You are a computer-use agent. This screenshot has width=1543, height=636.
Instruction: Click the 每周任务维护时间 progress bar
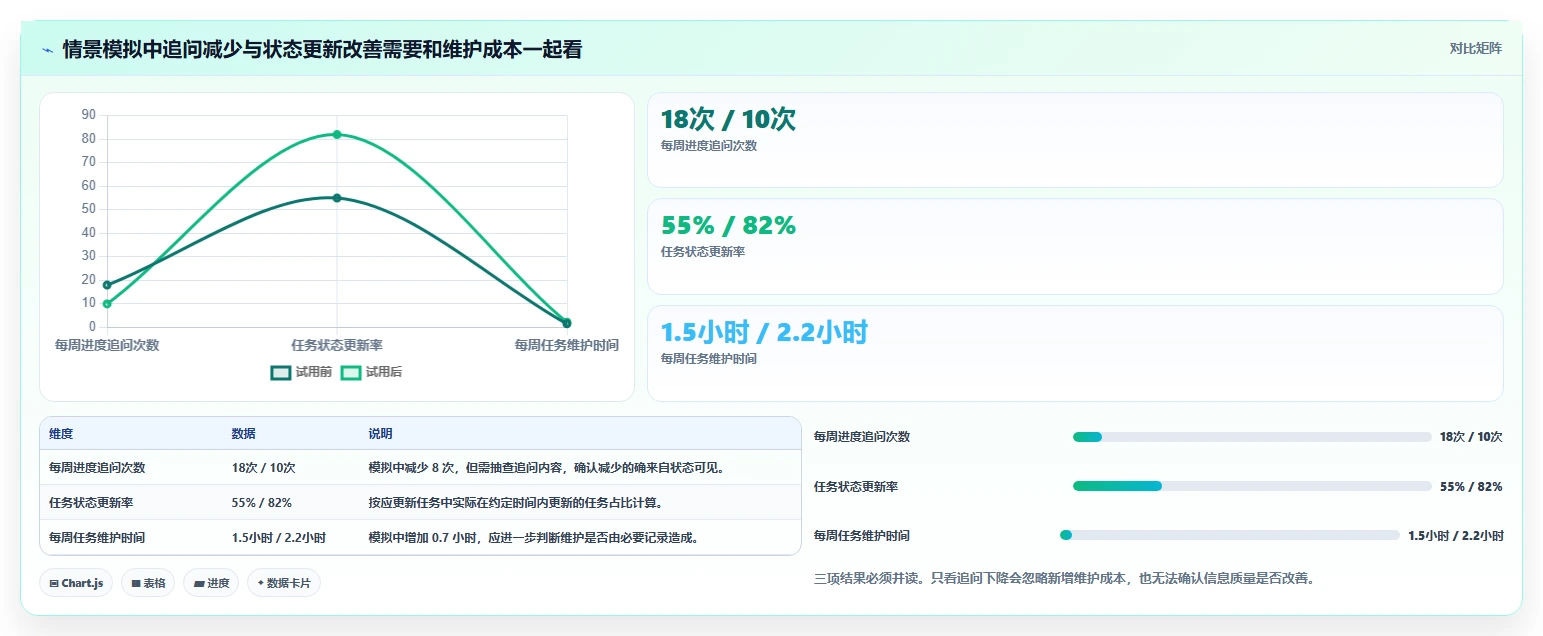coord(1229,535)
